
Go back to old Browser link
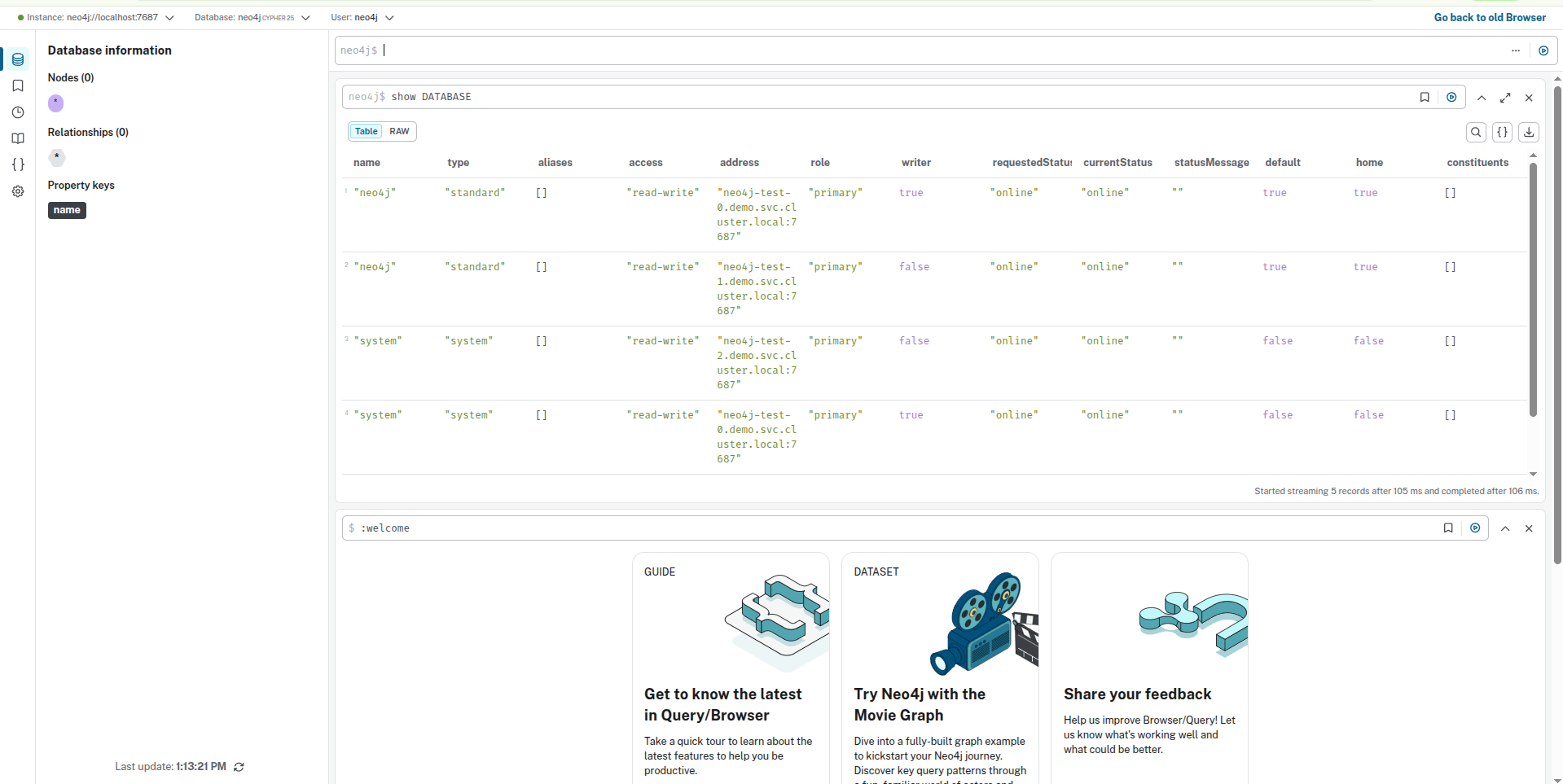click(x=1490, y=17)
